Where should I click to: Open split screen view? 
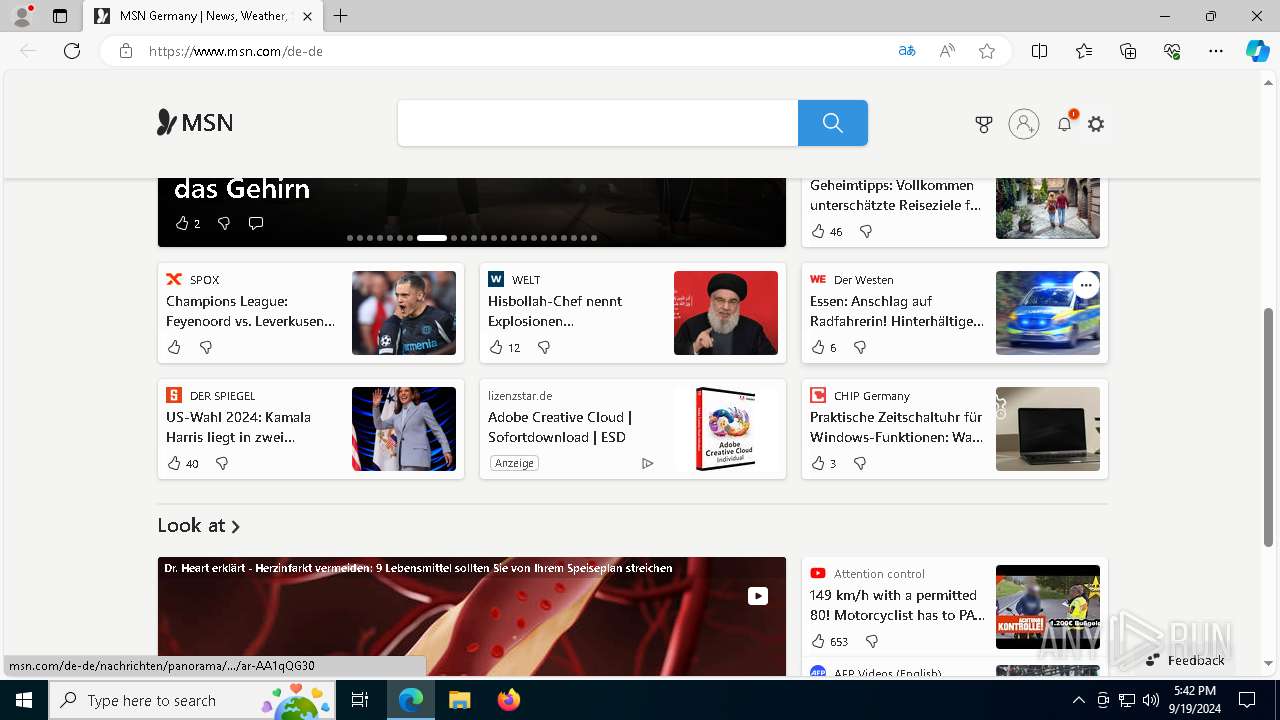click(x=1039, y=51)
